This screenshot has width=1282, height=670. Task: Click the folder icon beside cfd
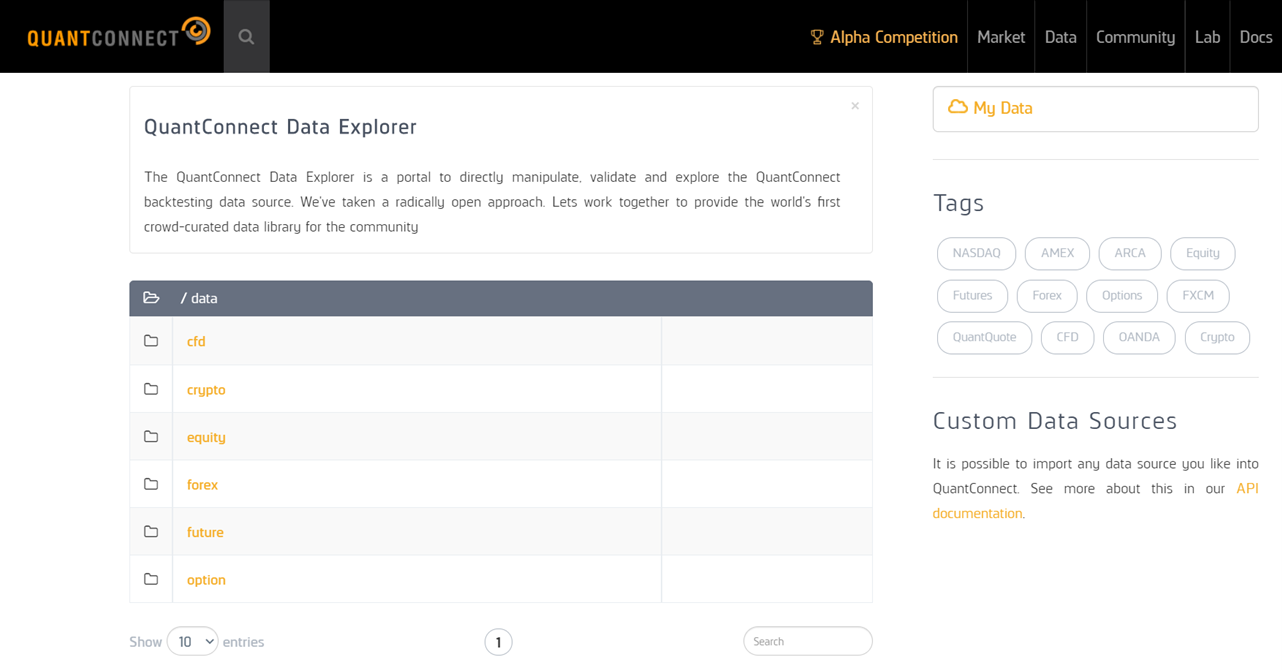(x=151, y=341)
